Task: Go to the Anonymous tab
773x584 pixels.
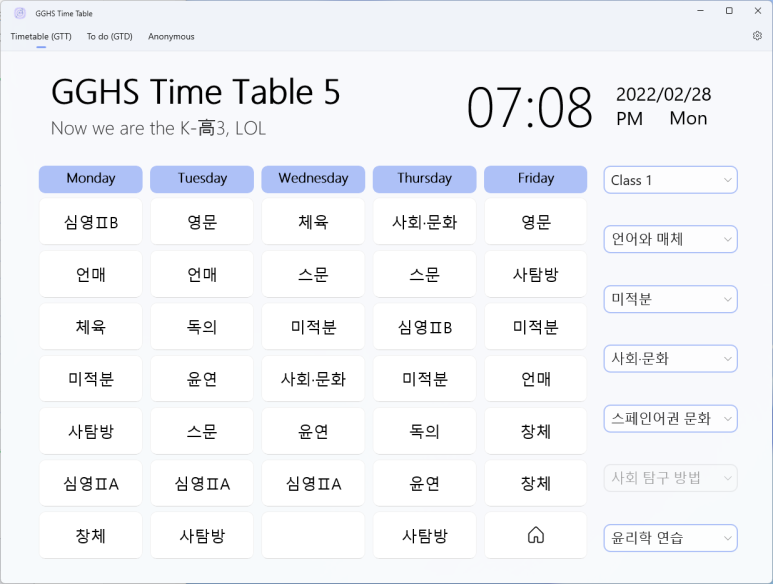Action: (171, 36)
